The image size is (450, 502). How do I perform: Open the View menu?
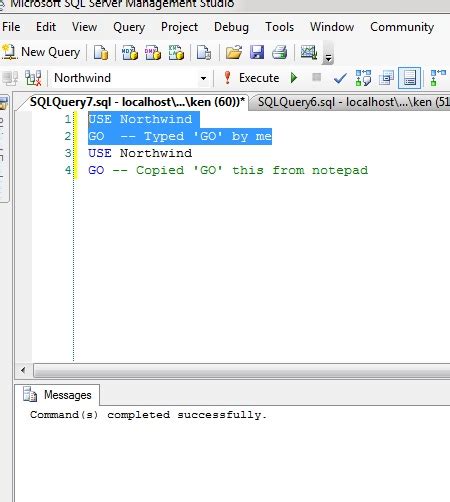coord(85,27)
